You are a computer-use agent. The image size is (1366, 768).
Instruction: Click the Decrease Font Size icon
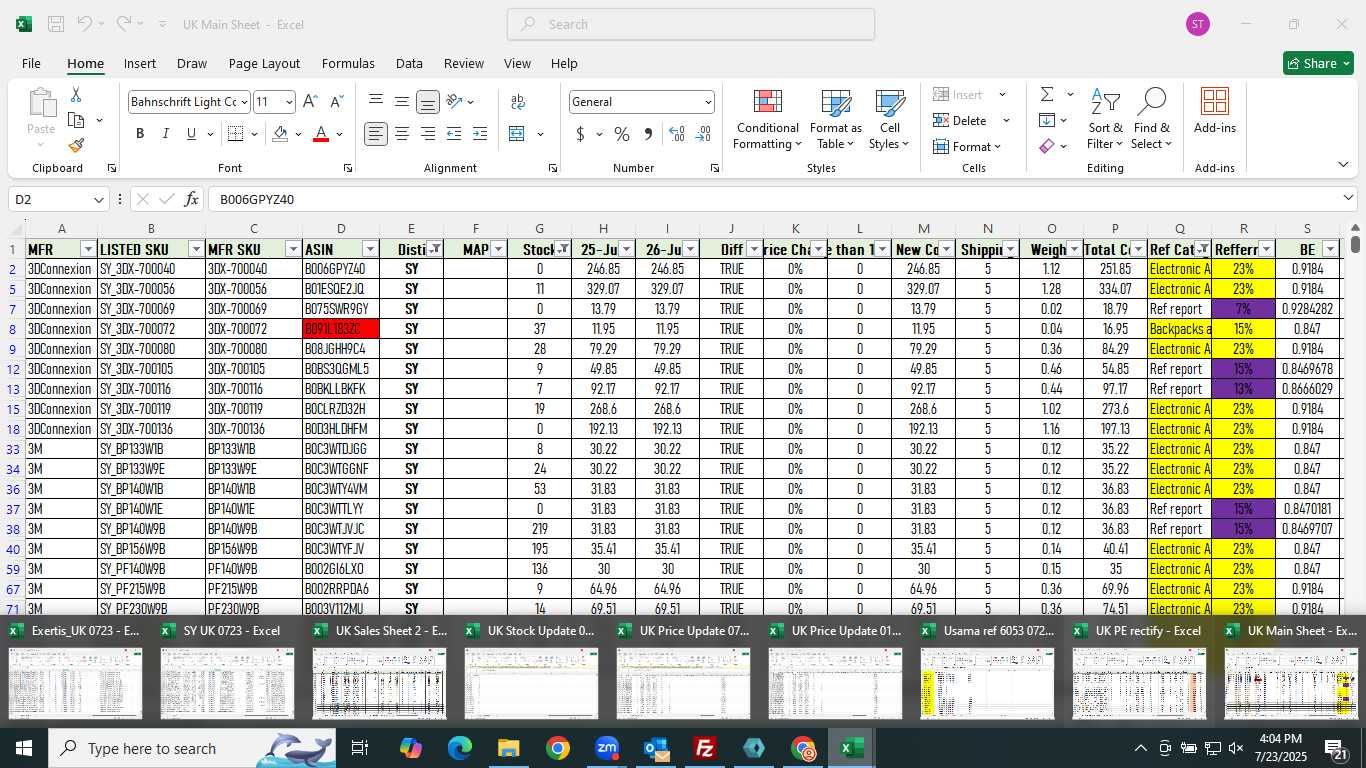pos(336,101)
